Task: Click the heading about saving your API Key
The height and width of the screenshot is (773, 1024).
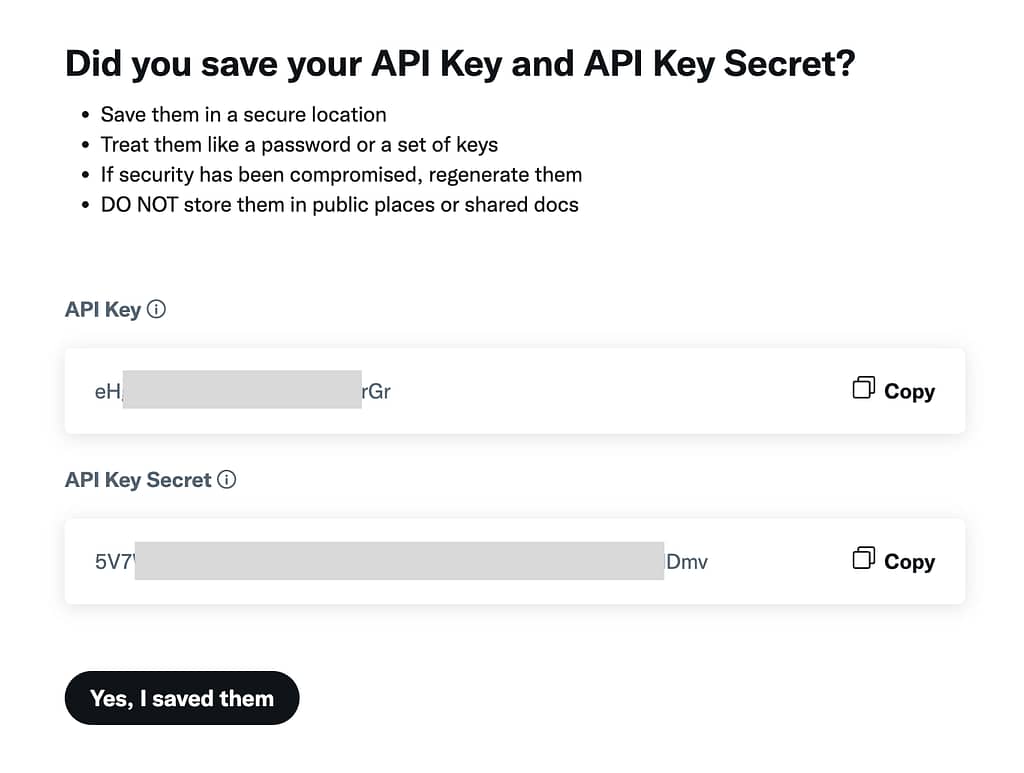Action: (x=460, y=64)
